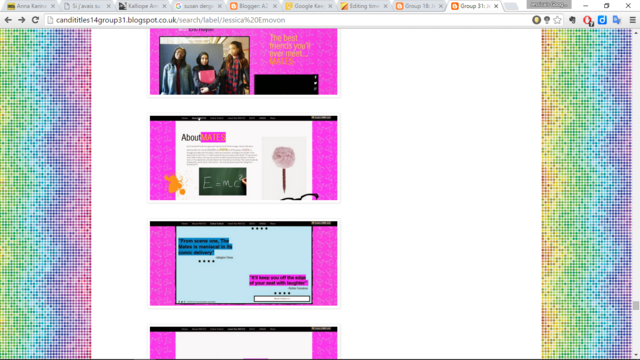Viewport: 640px width, 360px height.
Task: Click the orange paint splat graphic
Action: click(x=174, y=184)
